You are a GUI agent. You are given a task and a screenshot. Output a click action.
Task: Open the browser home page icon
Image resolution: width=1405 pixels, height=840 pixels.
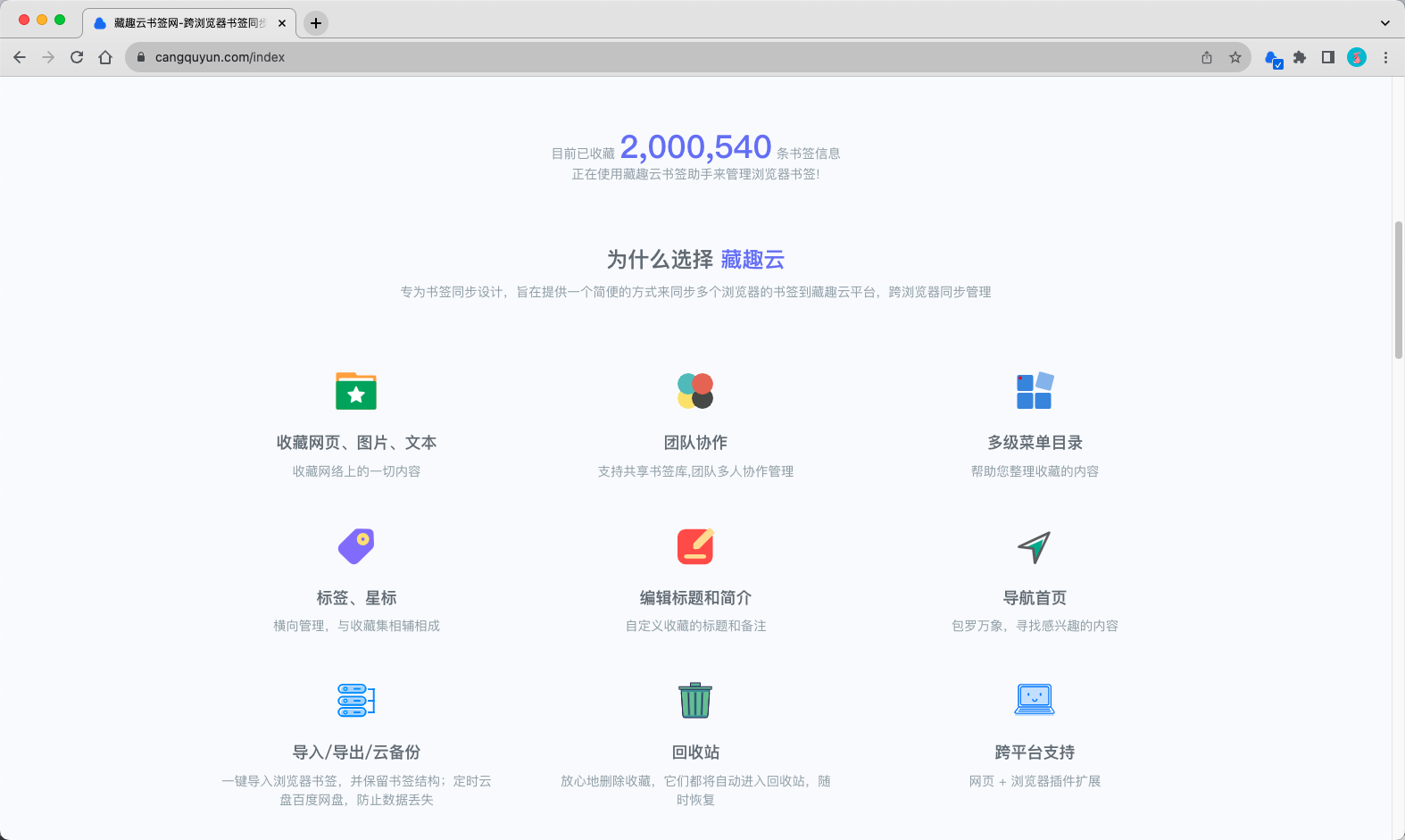pyautogui.click(x=105, y=57)
